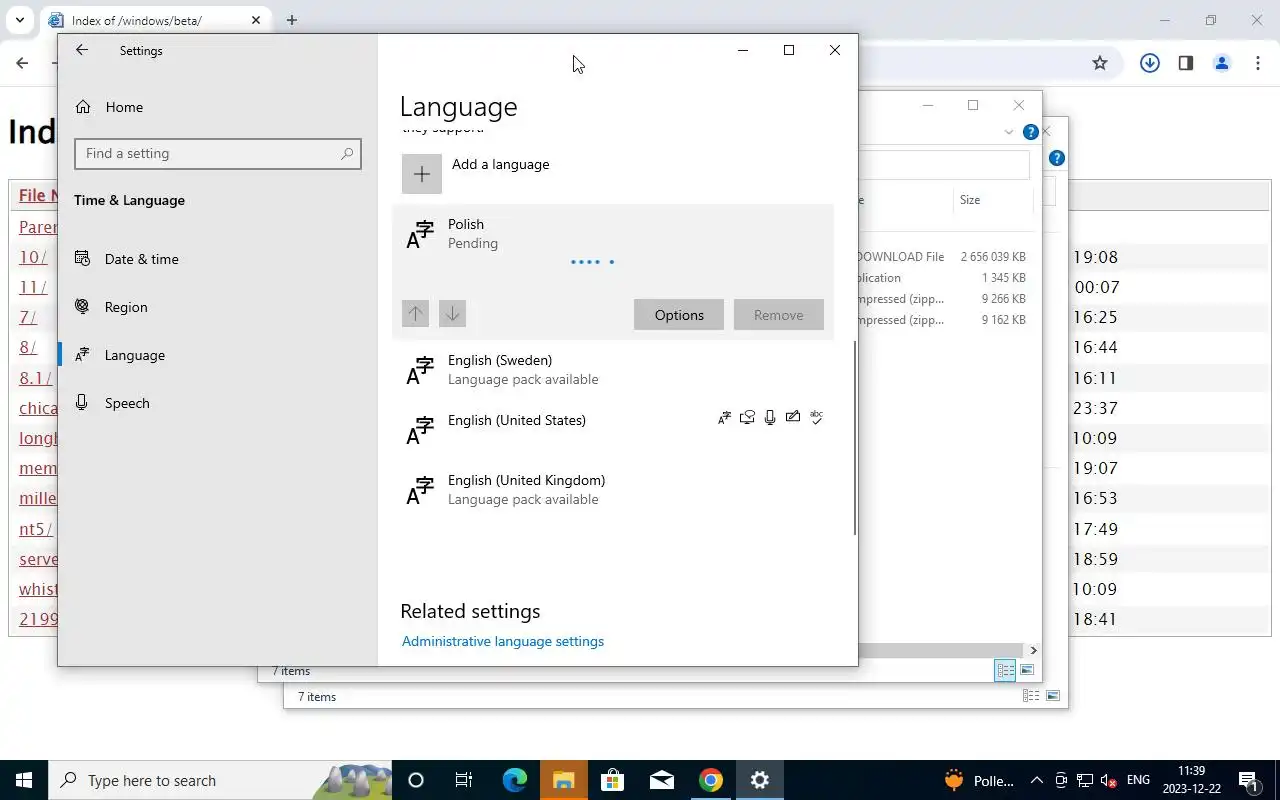Image resolution: width=1280 pixels, height=800 pixels.
Task: Open Chrome downloads icon
Action: coord(1150,63)
